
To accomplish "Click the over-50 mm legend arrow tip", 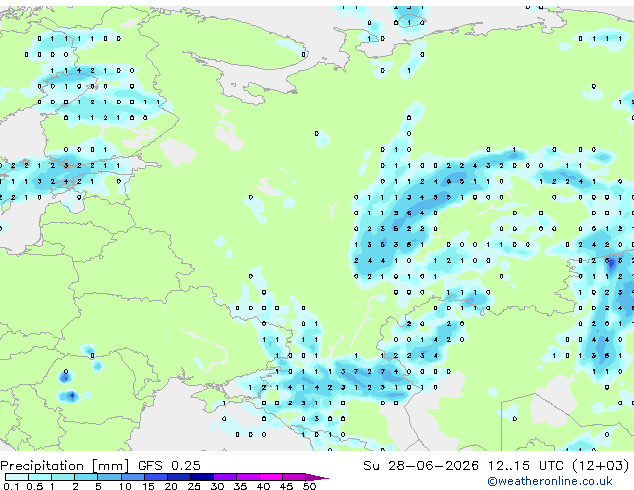I will (317, 478).
